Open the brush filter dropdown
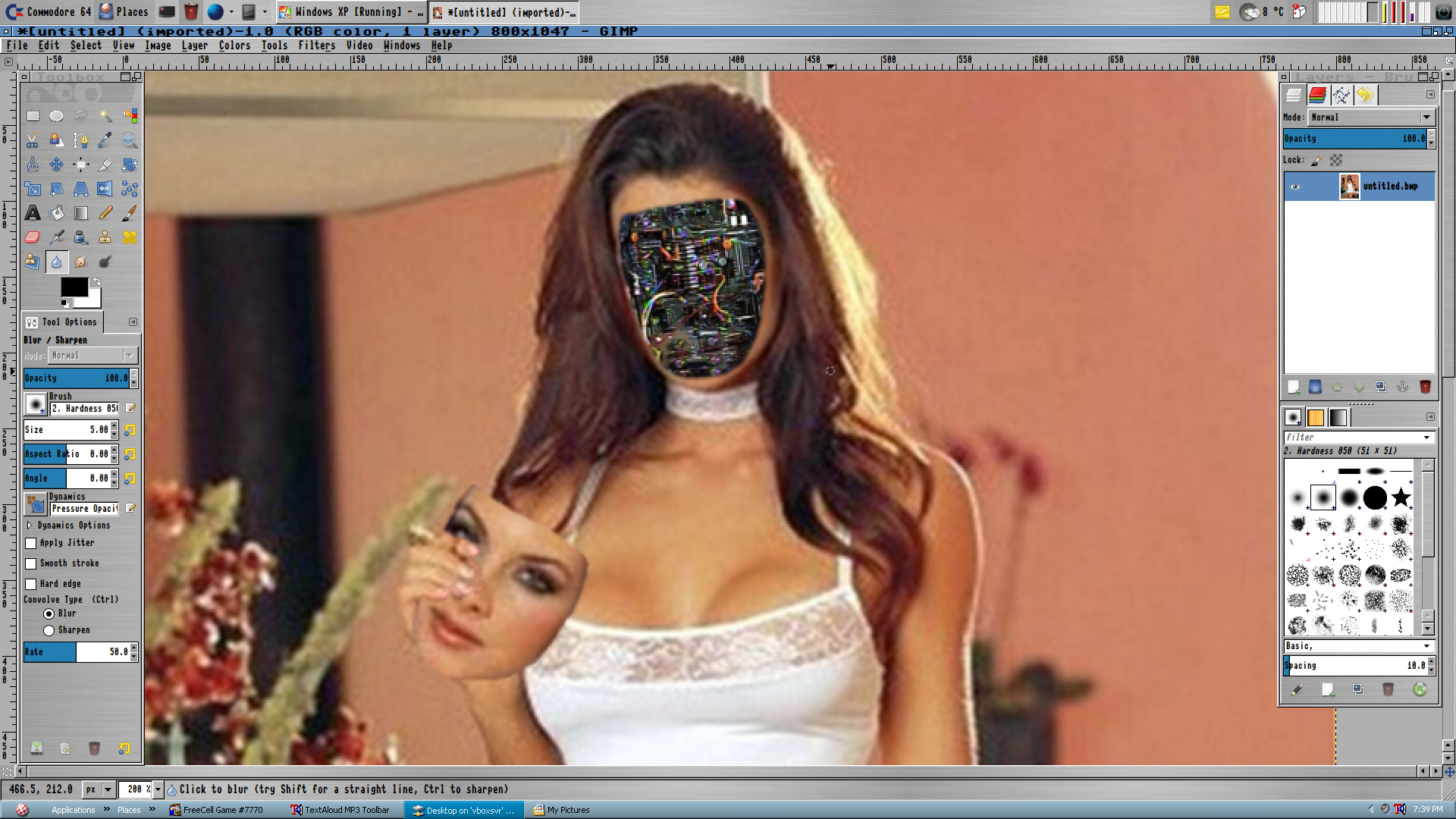The image size is (1456, 819). tap(1426, 438)
